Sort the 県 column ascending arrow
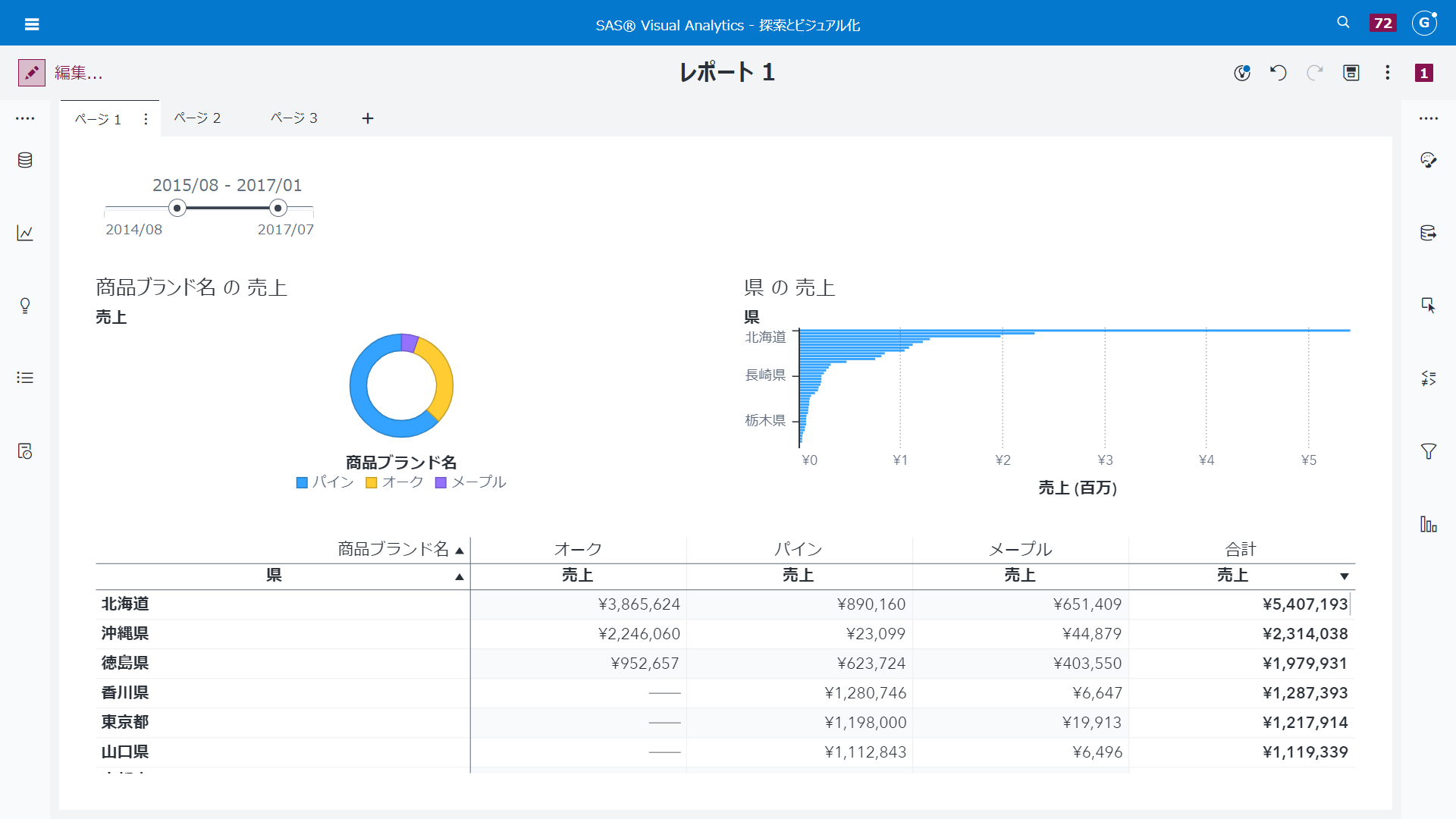This screenshot has width=1456, height=819. [x=460, y=577]
